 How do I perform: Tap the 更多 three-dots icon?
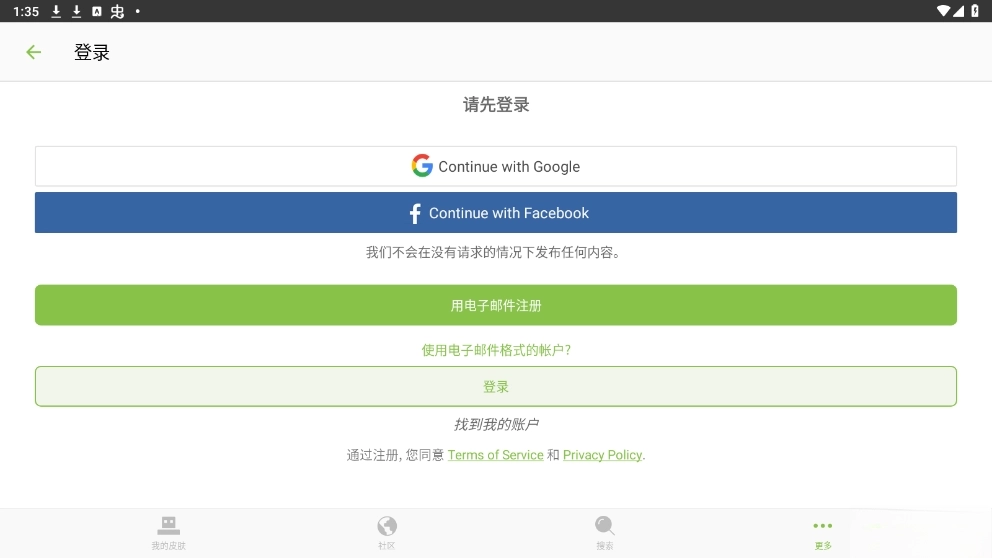tap(822, 525)
